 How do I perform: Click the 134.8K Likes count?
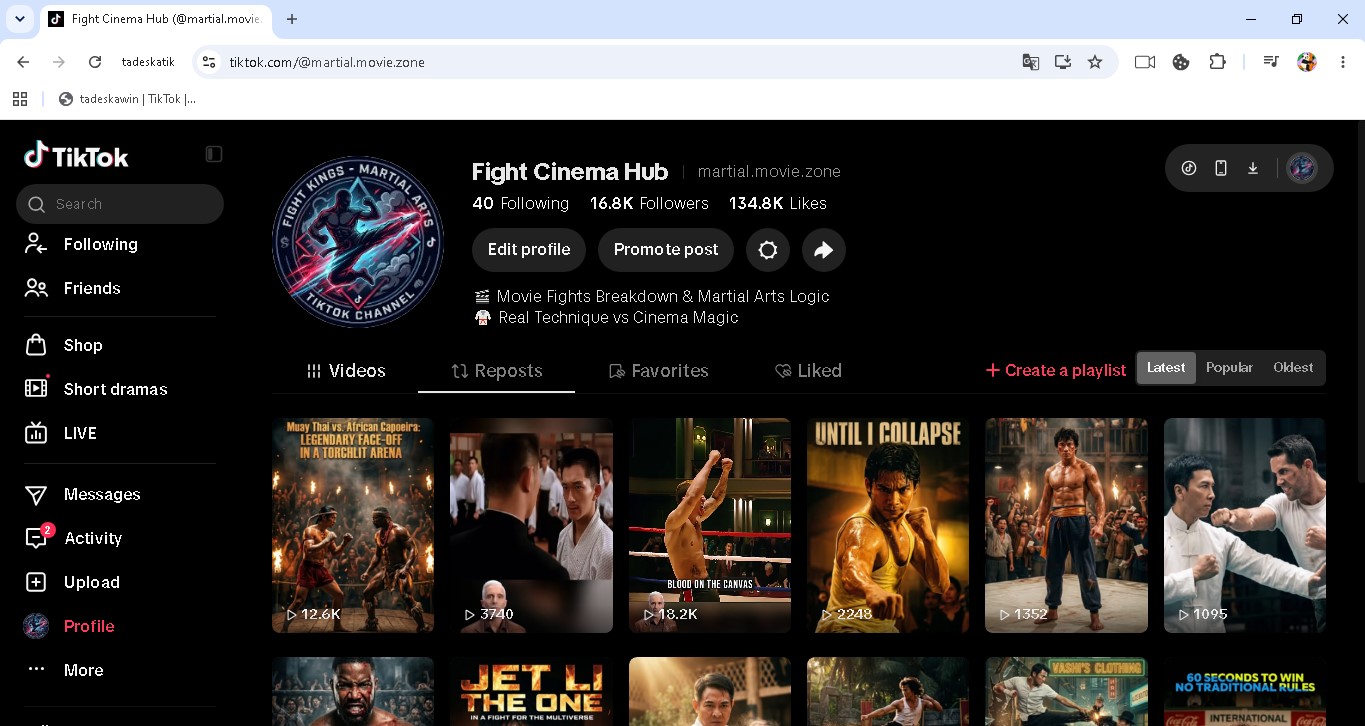click(777, 203)
